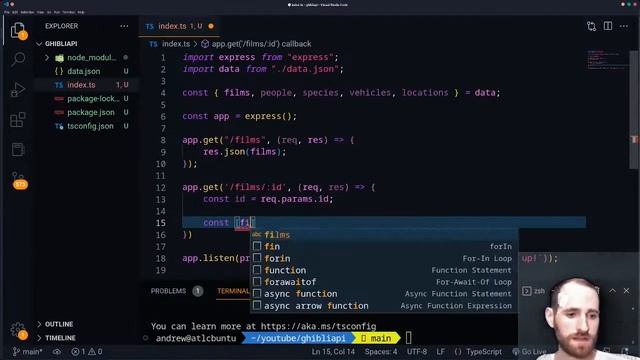Click the unsaved dot on index.ts tab
Image resolution: width=640 pixels, height=360 pixels.
click(x=211, y=26)
